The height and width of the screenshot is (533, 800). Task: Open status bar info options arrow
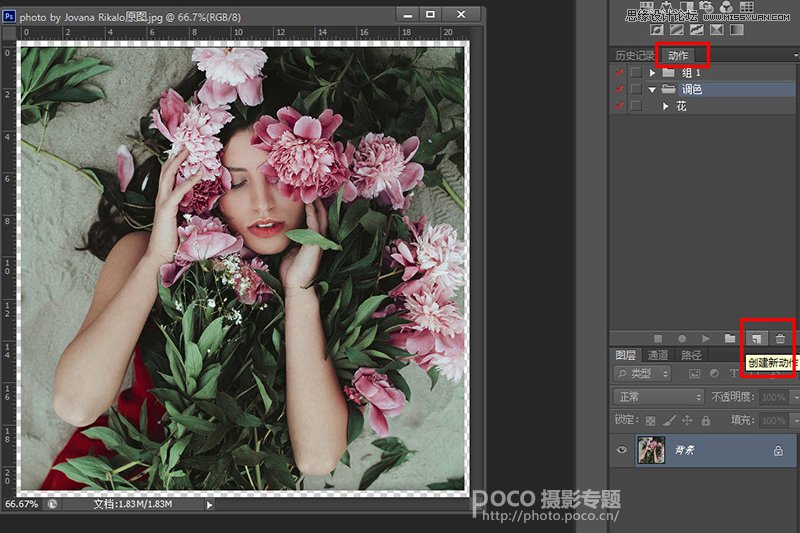[x=209, y=505]
